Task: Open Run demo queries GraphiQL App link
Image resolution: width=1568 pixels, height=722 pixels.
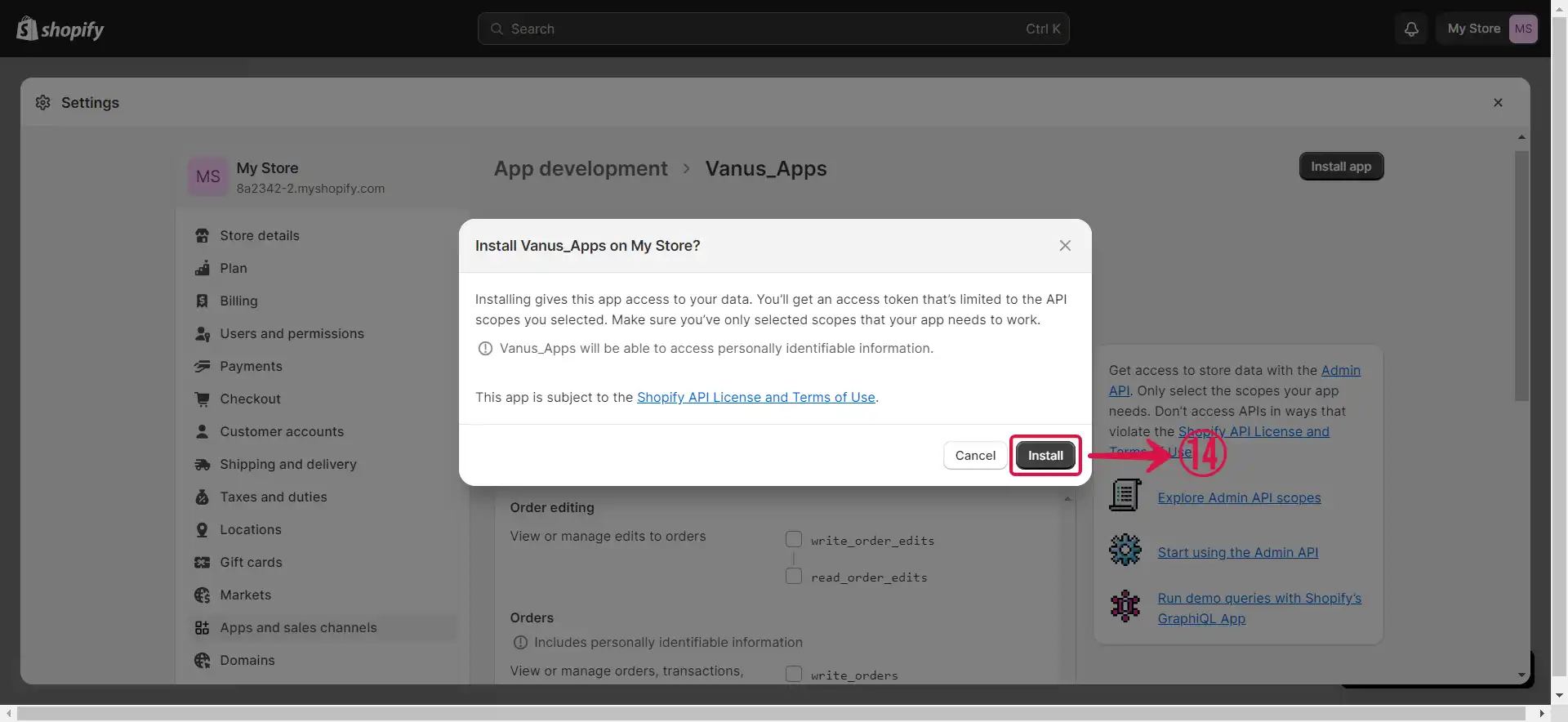Action: click(x=1259, y=608)
